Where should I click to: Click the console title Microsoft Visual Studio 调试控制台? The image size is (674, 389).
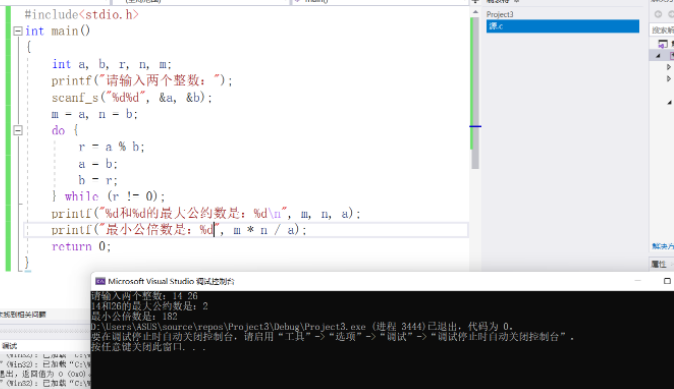click(x=171, y=281)
